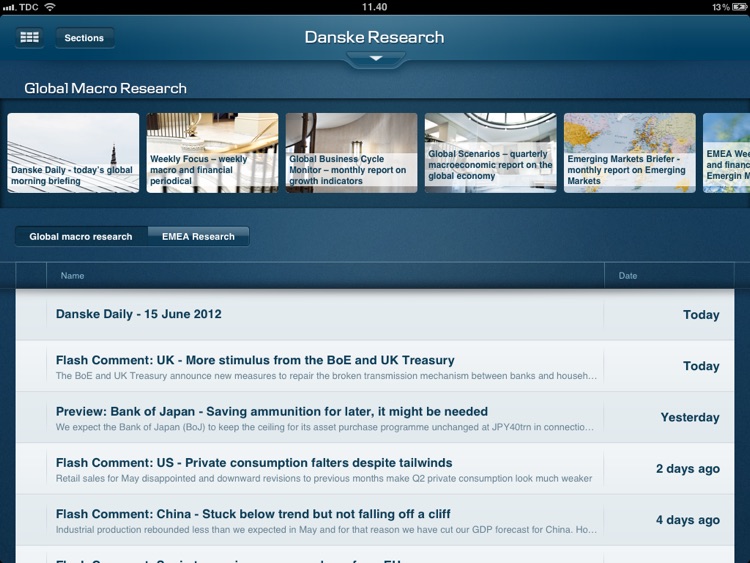Click summary text starting 'The BoE and UK Treasury'
This screenshot has height=563, width=750.
coord(326,376)
